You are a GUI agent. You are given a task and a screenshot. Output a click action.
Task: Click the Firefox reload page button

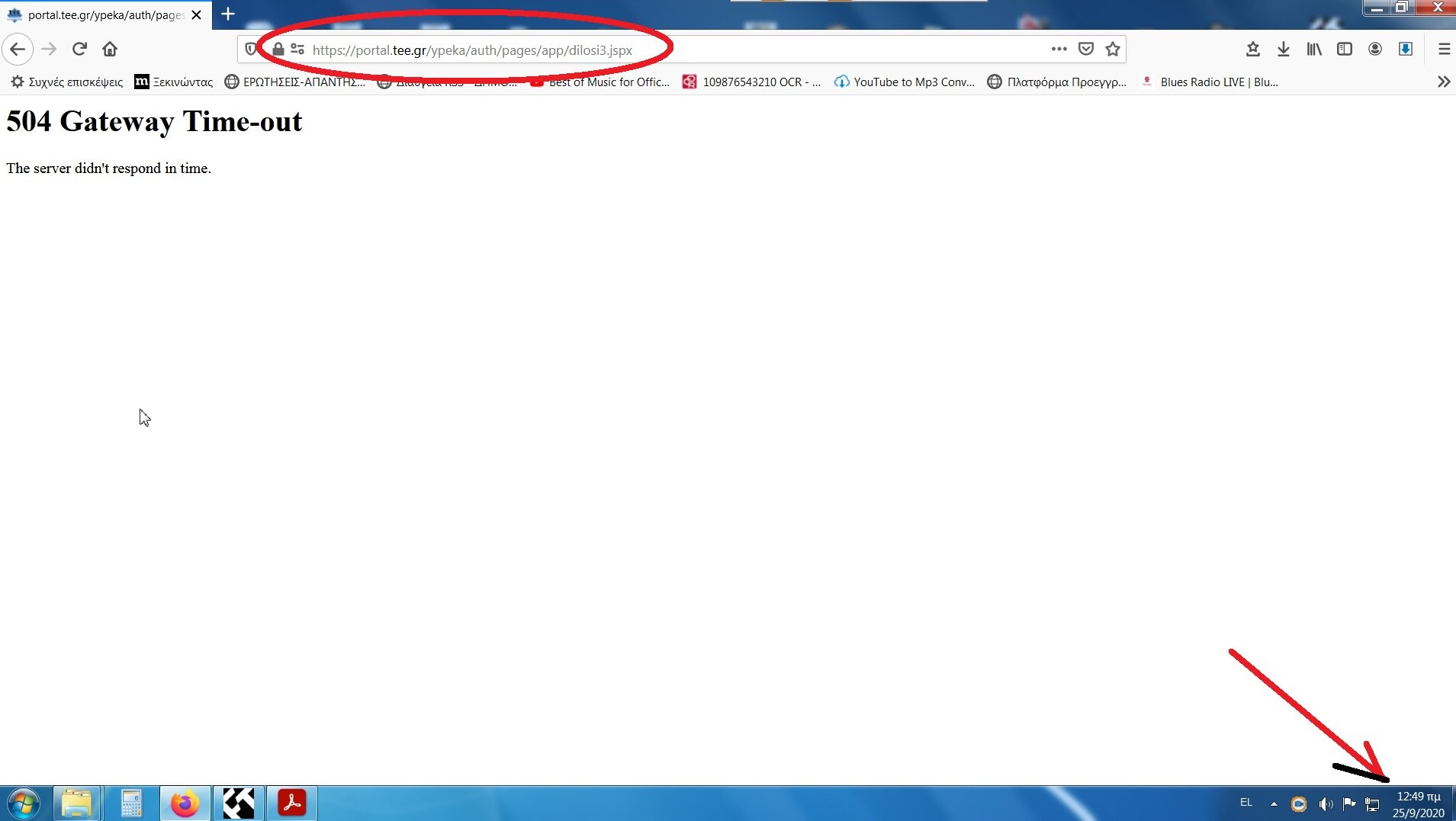pos(79,50)
